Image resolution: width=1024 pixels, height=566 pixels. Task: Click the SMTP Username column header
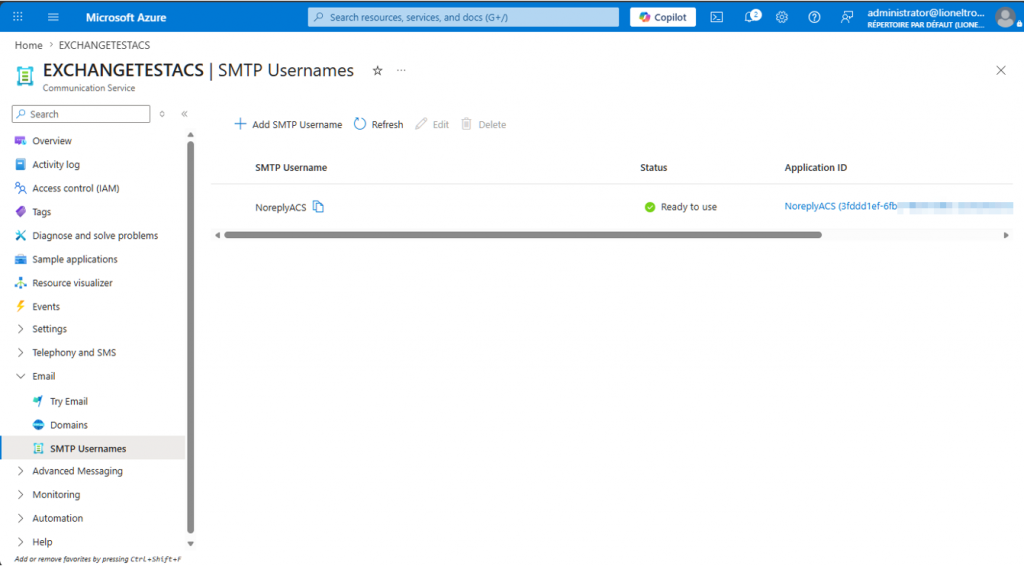291,168
